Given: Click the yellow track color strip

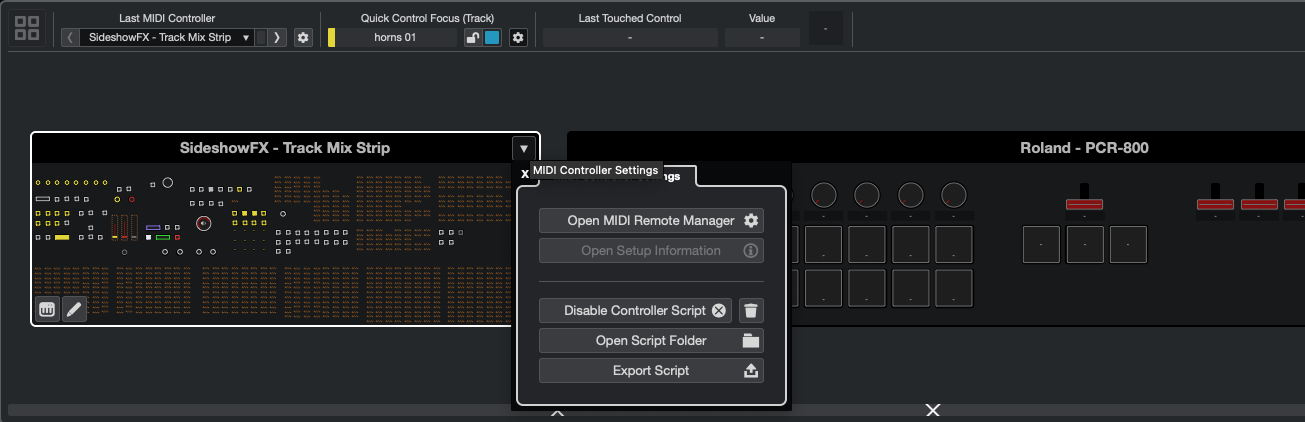Looking at the screenshot, I should tap(332, 37).
